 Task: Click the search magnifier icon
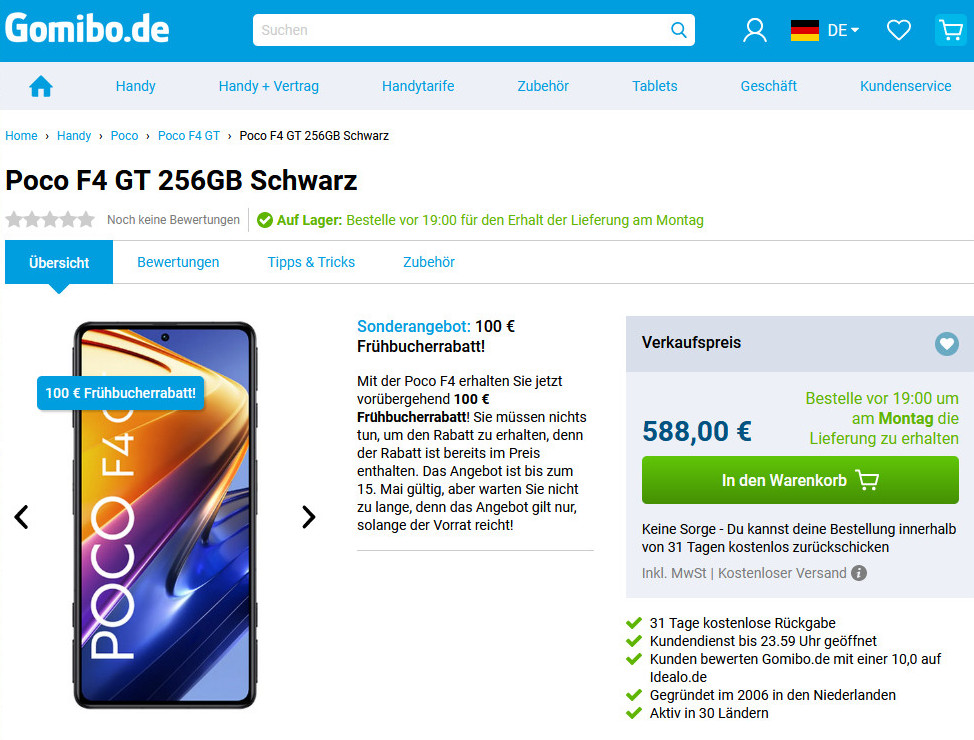(678, 30)
